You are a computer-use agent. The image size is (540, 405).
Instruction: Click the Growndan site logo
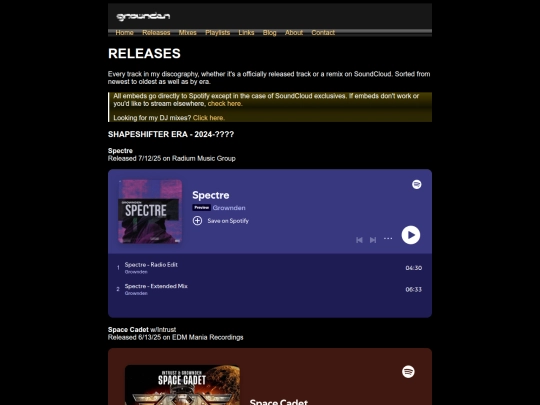pyautogui.click(x=143, y=16)
